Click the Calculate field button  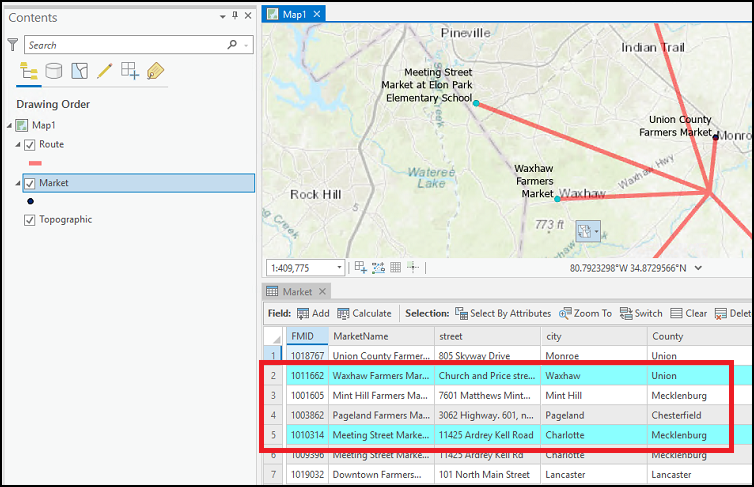click(x=364, y=313)
